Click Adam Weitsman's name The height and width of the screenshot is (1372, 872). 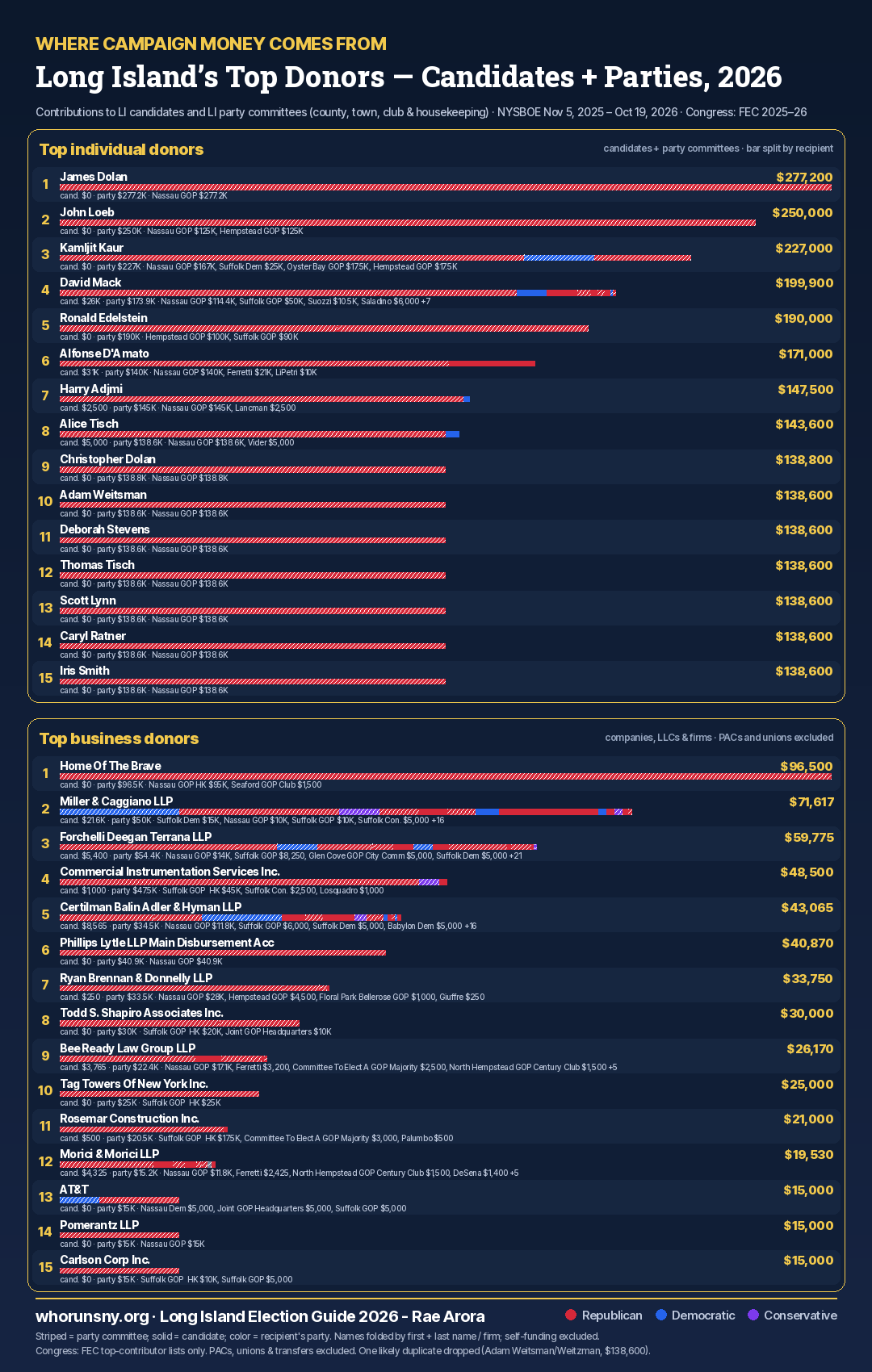tap(103, 495)
